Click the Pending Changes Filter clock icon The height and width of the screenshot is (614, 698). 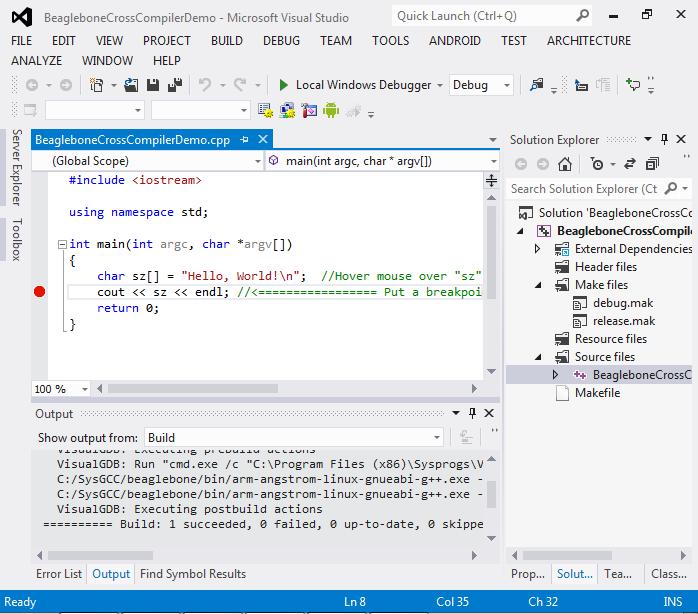(x=597, y=164)
